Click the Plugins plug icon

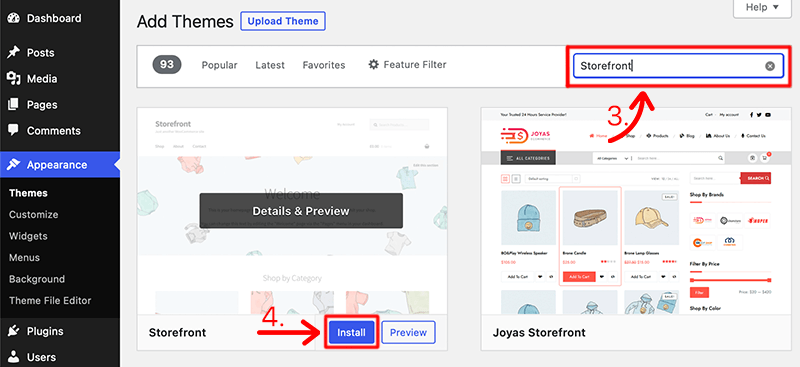(14, 331)
